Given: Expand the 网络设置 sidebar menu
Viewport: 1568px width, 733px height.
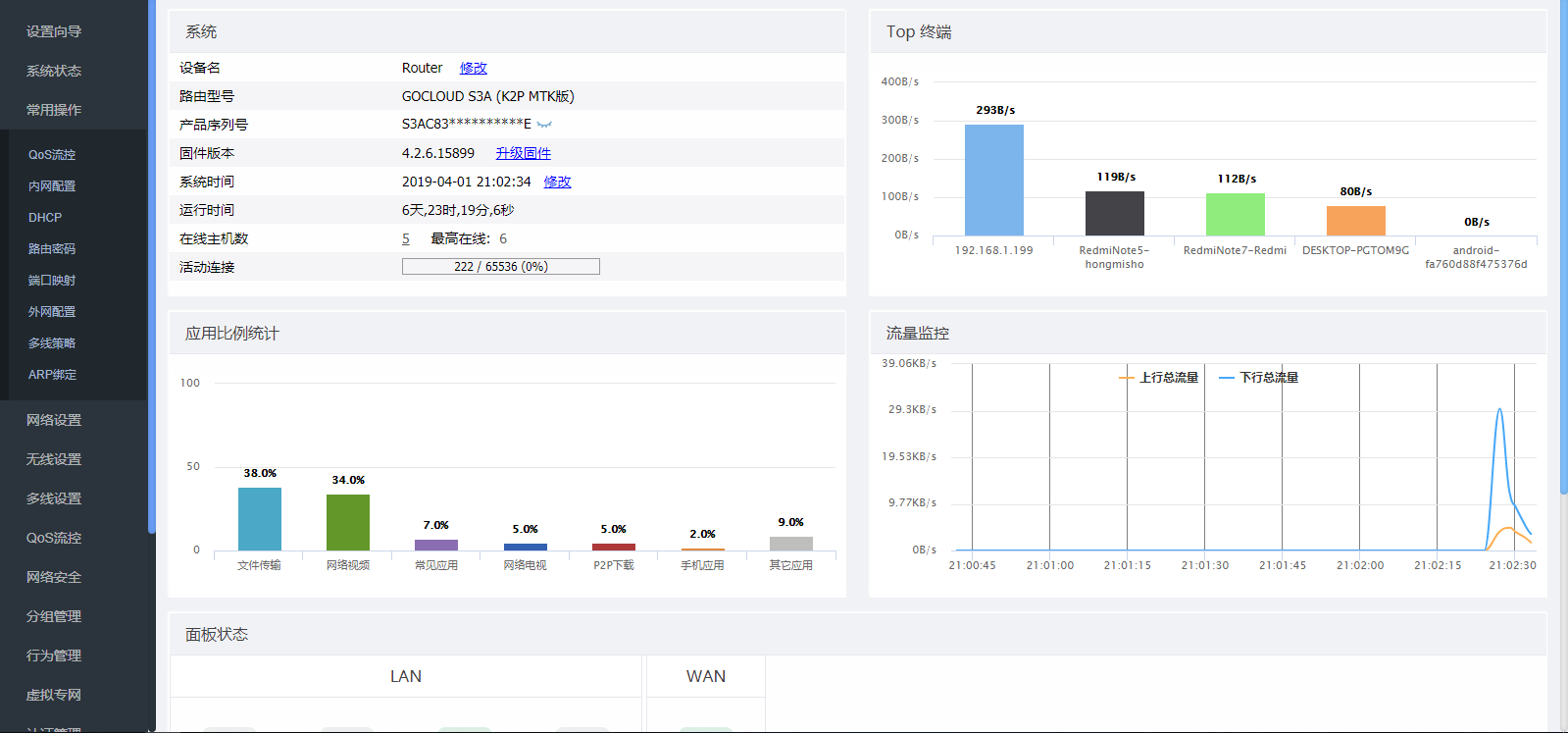Looking at the screenshot, I should 54,420.
